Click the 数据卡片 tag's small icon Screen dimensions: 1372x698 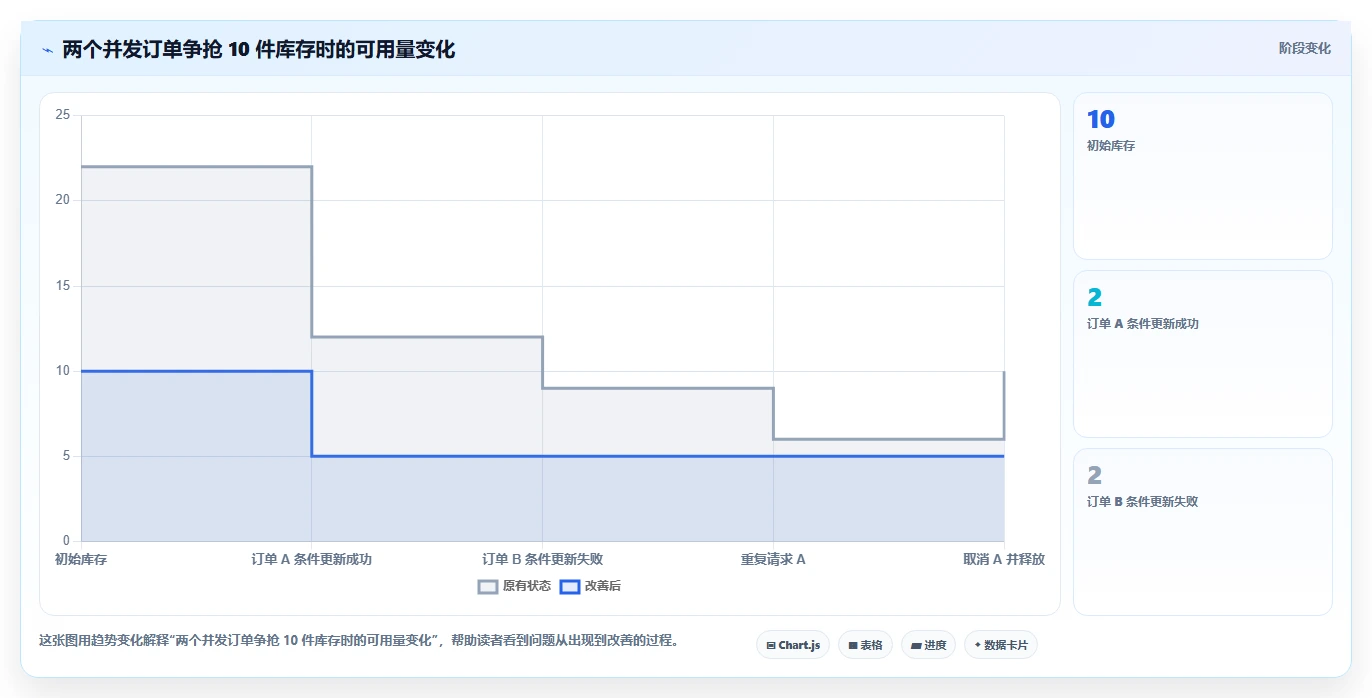[x=978, y=646]
